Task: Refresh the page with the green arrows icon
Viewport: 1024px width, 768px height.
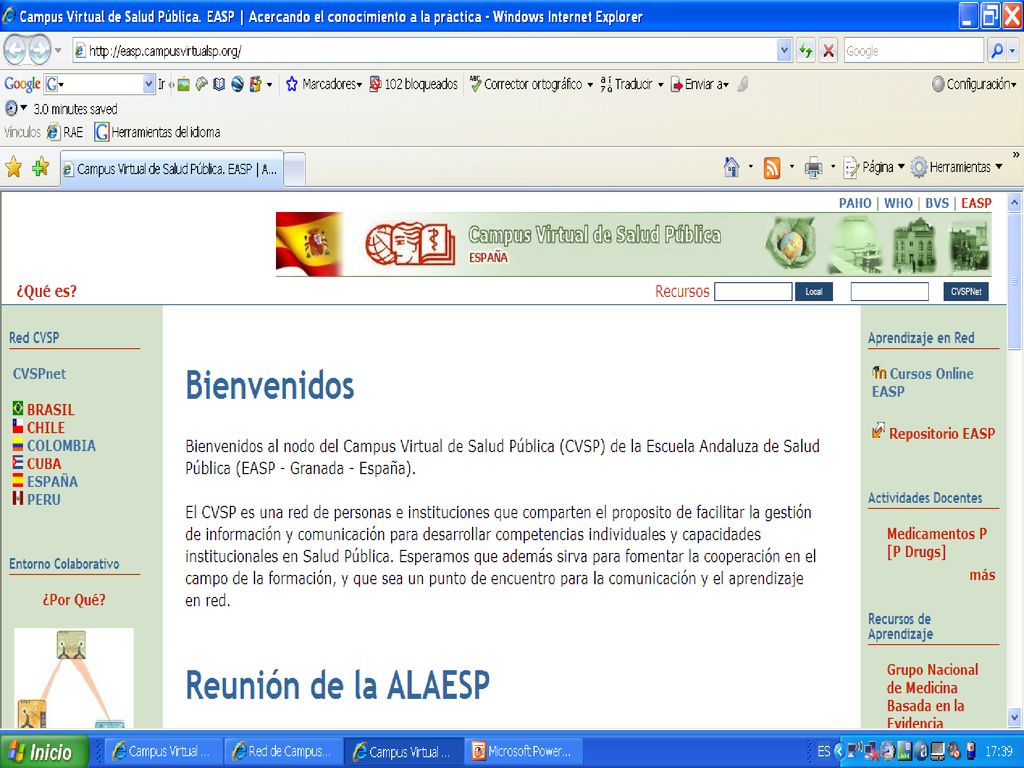Action: coord(805,50)
